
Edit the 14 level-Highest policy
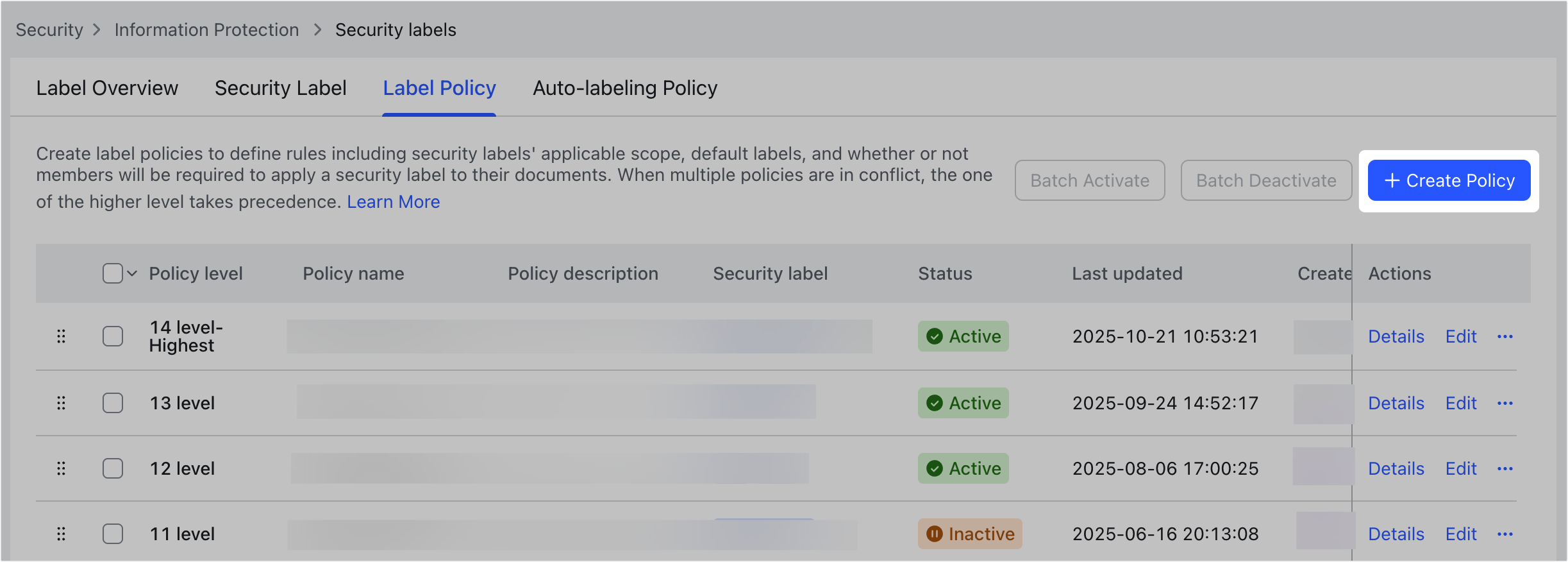[x=1461, y=336]
